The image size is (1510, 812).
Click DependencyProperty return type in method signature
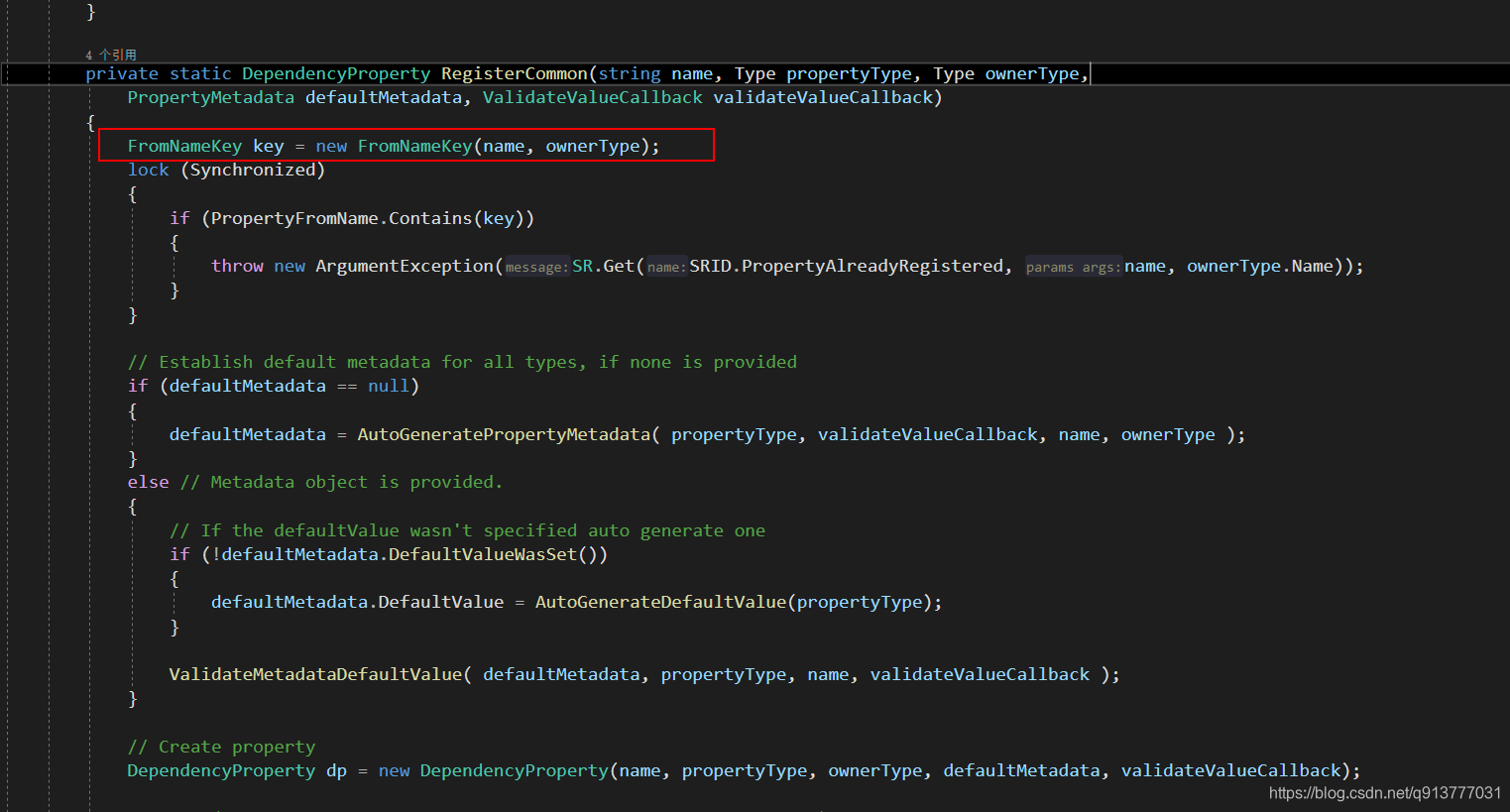click(336, 73)
